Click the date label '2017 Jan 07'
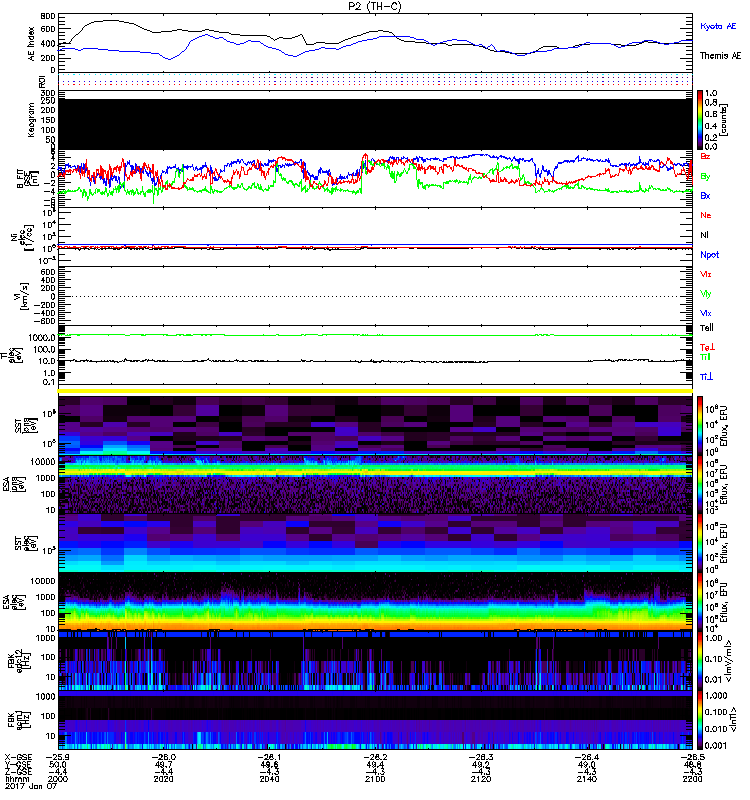This screenshot has height=800, width=750. 31,787
